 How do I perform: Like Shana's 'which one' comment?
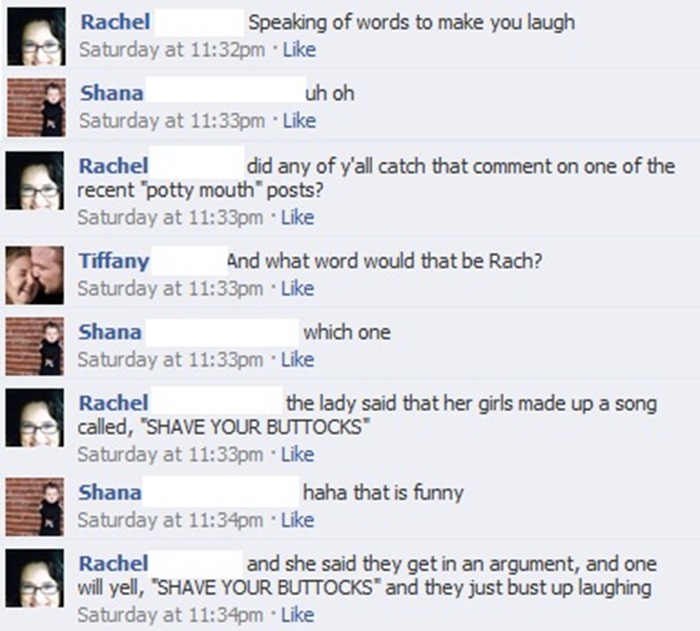(x=300, y=359)
